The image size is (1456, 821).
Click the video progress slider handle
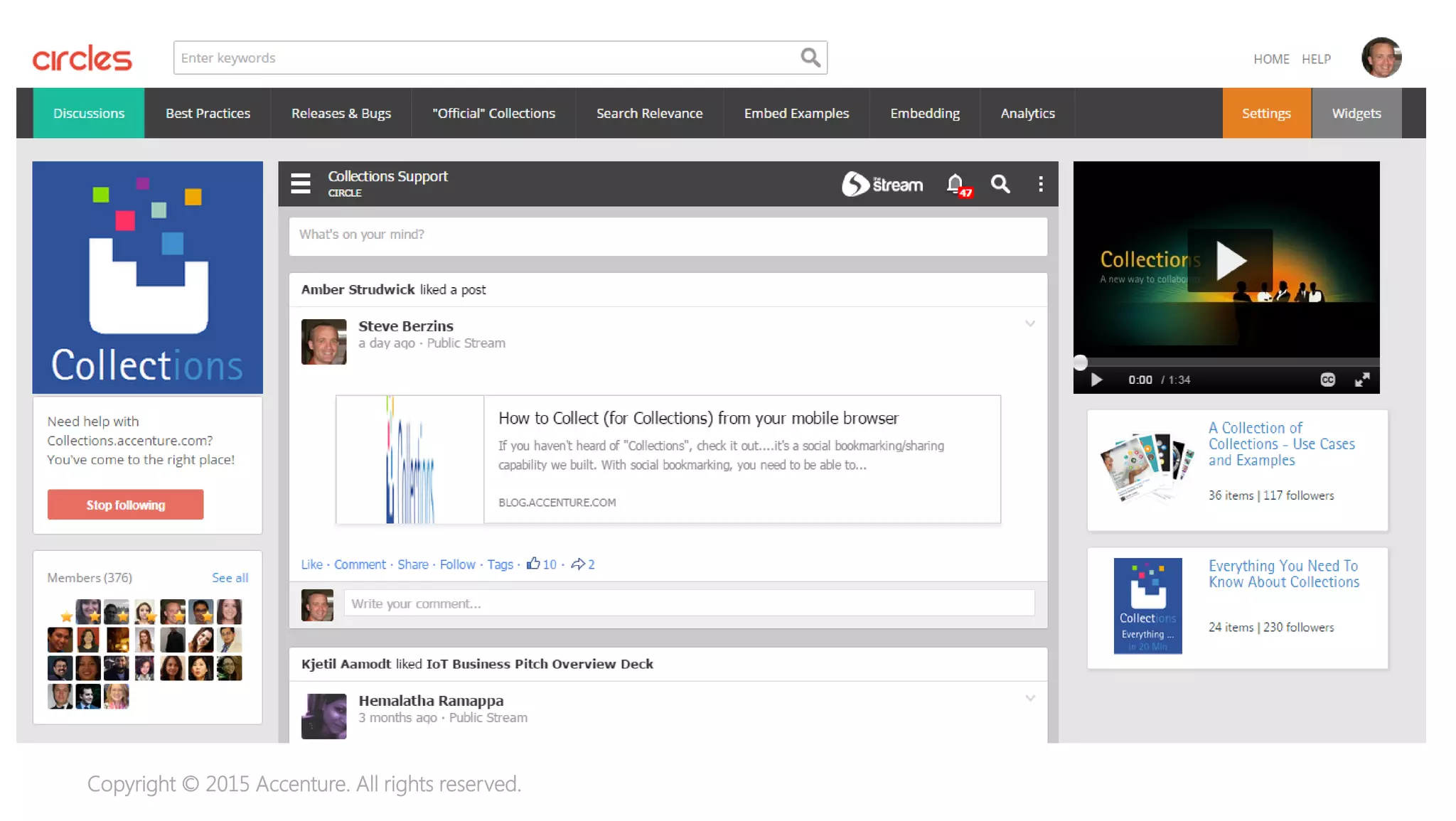click(x=1080, y=363)
